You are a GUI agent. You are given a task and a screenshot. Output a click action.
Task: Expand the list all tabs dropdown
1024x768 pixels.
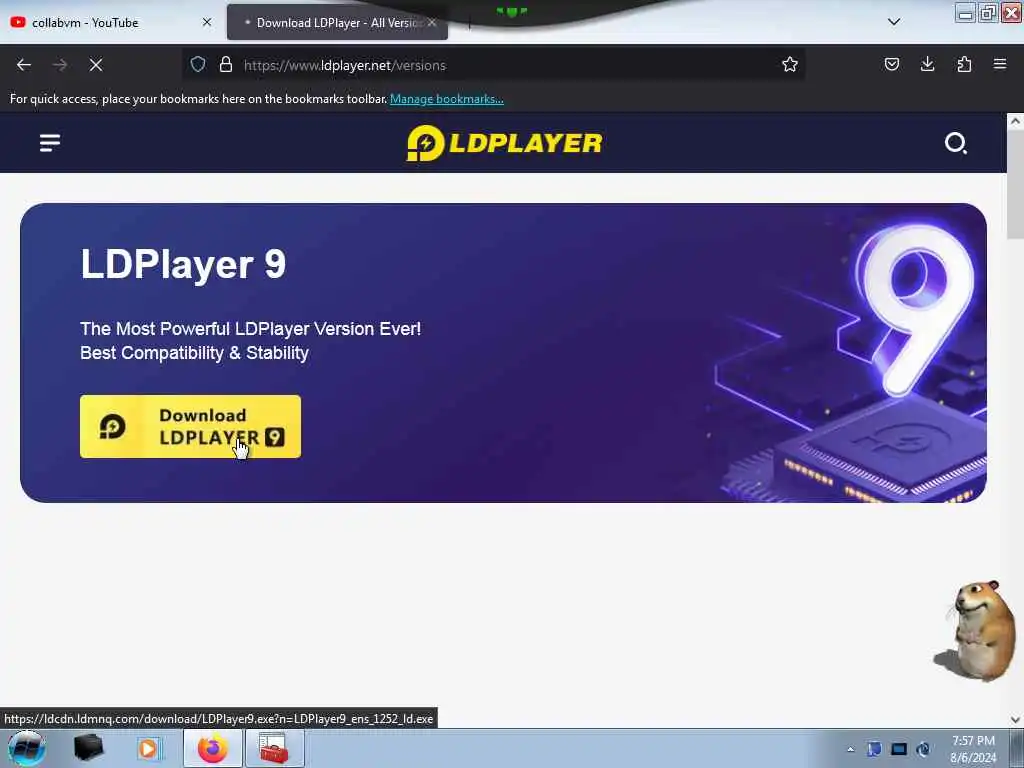click(x=894, y=22)
